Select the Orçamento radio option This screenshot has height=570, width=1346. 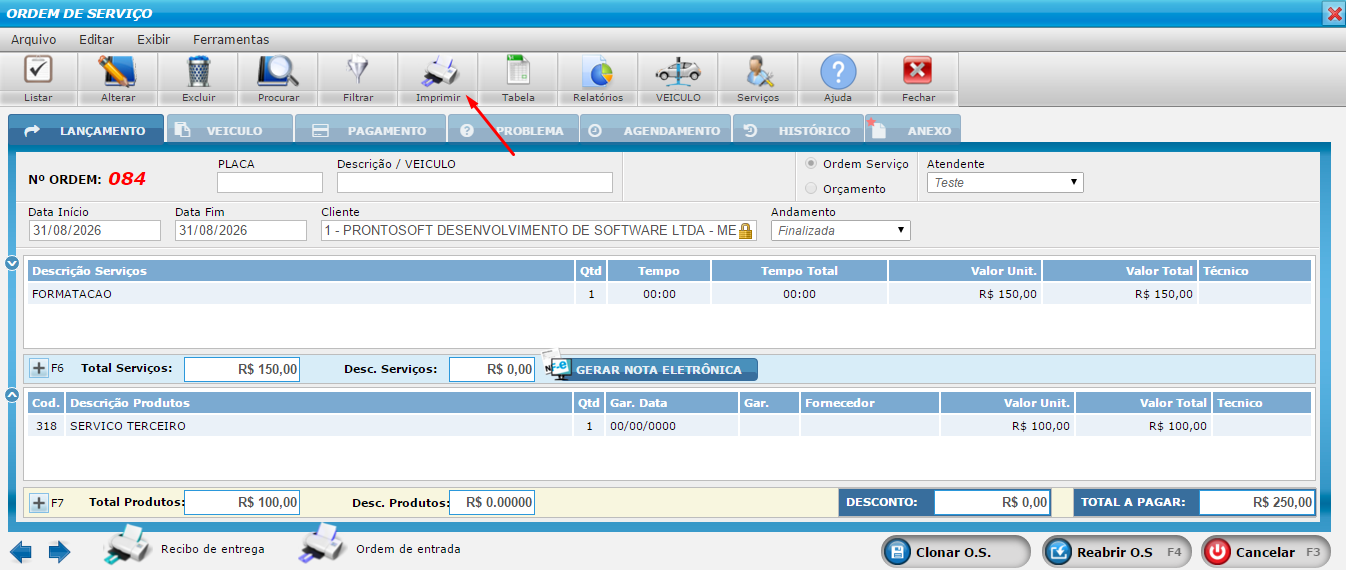pos(811,189)
